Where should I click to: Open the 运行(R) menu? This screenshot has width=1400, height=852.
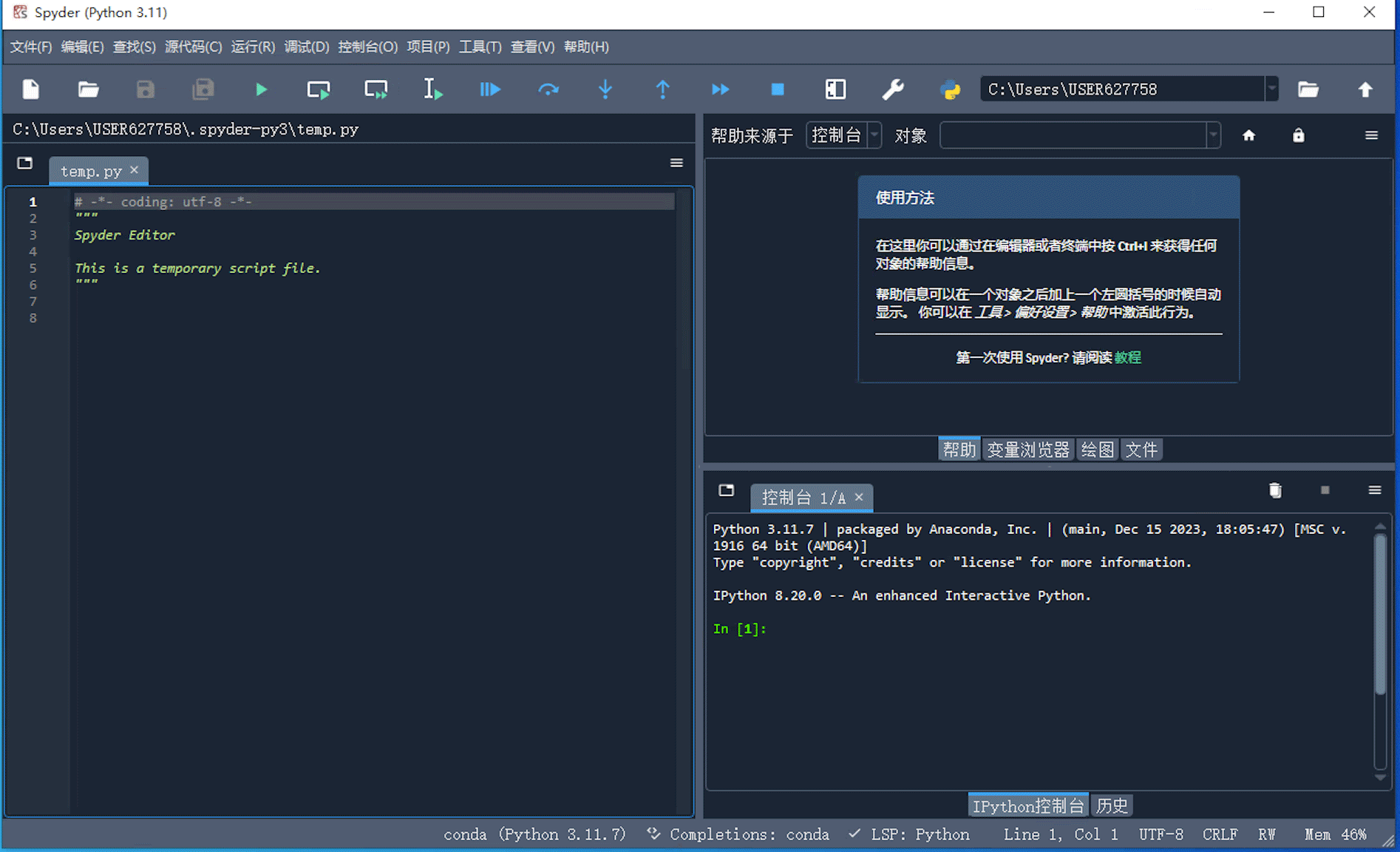point(253,47)
